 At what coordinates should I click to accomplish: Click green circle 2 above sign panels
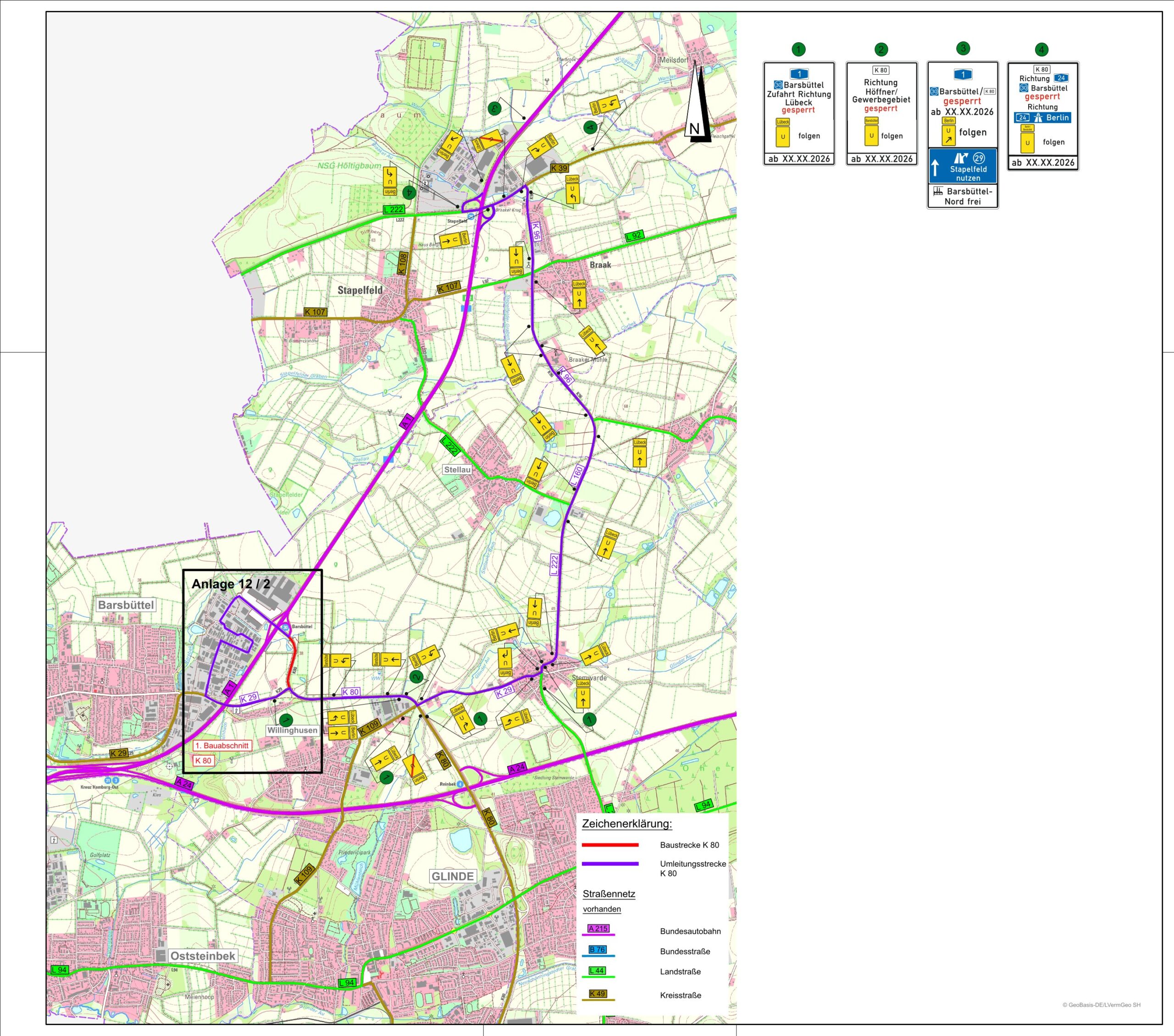(x=881, y=50)
